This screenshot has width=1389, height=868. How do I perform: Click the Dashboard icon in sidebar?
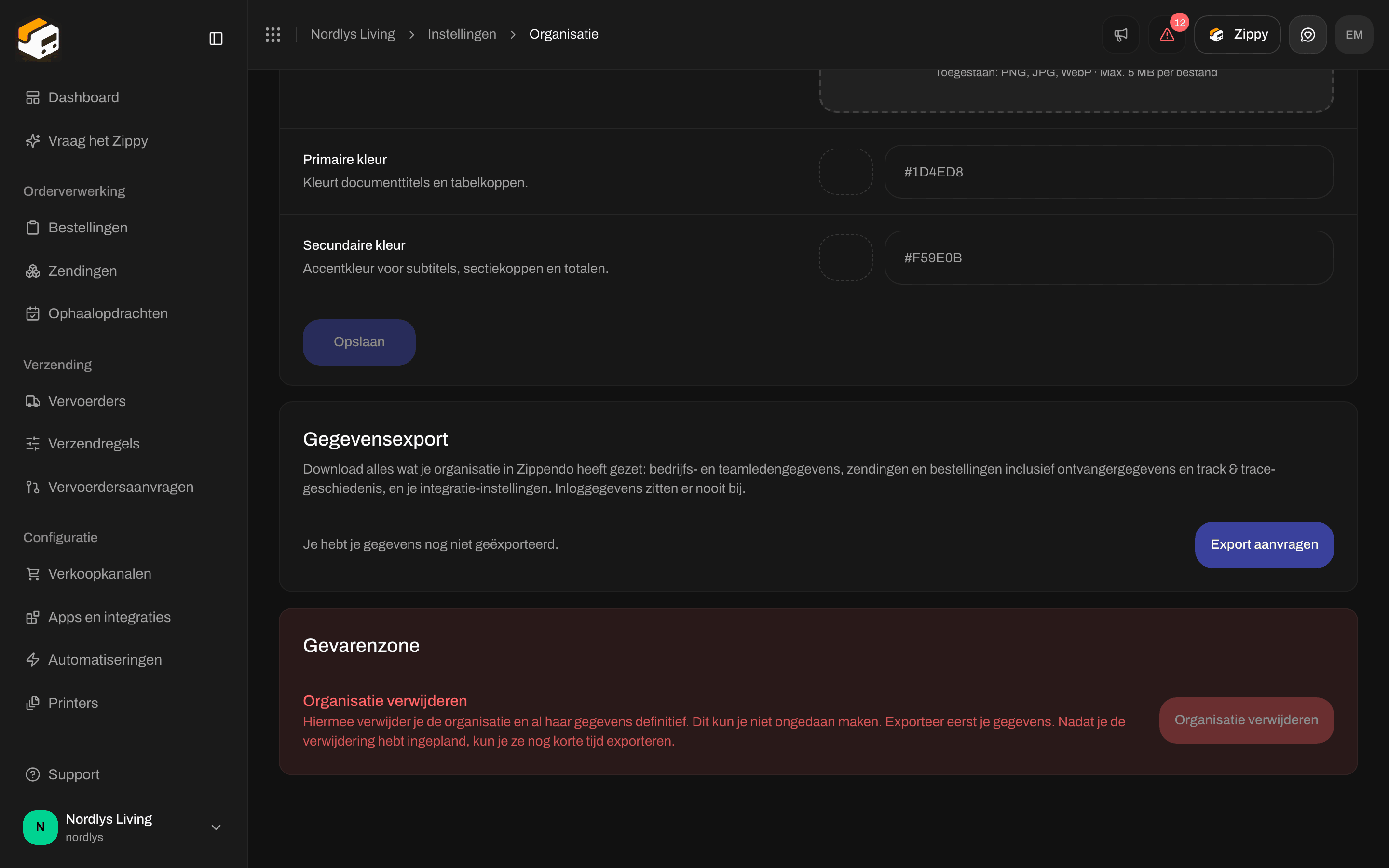[33, 97]
